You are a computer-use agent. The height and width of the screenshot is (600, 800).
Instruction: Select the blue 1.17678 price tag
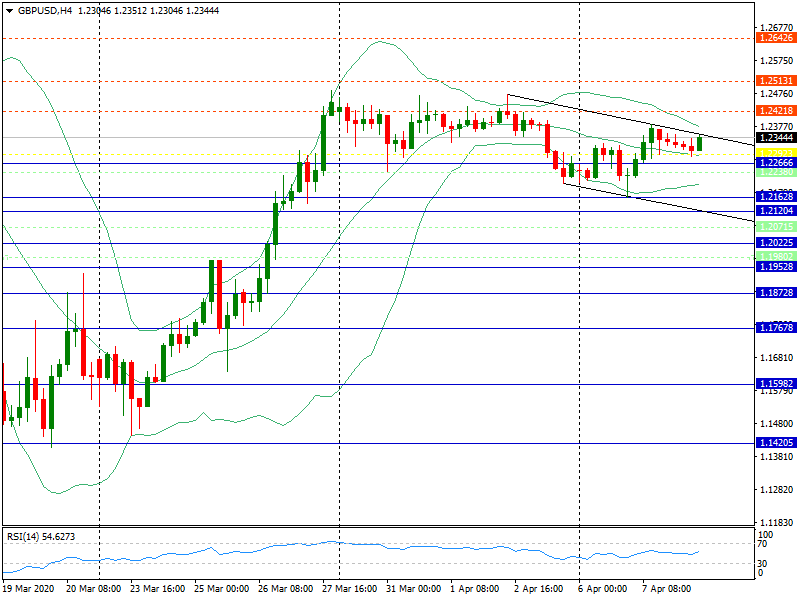tap(776, 328)
